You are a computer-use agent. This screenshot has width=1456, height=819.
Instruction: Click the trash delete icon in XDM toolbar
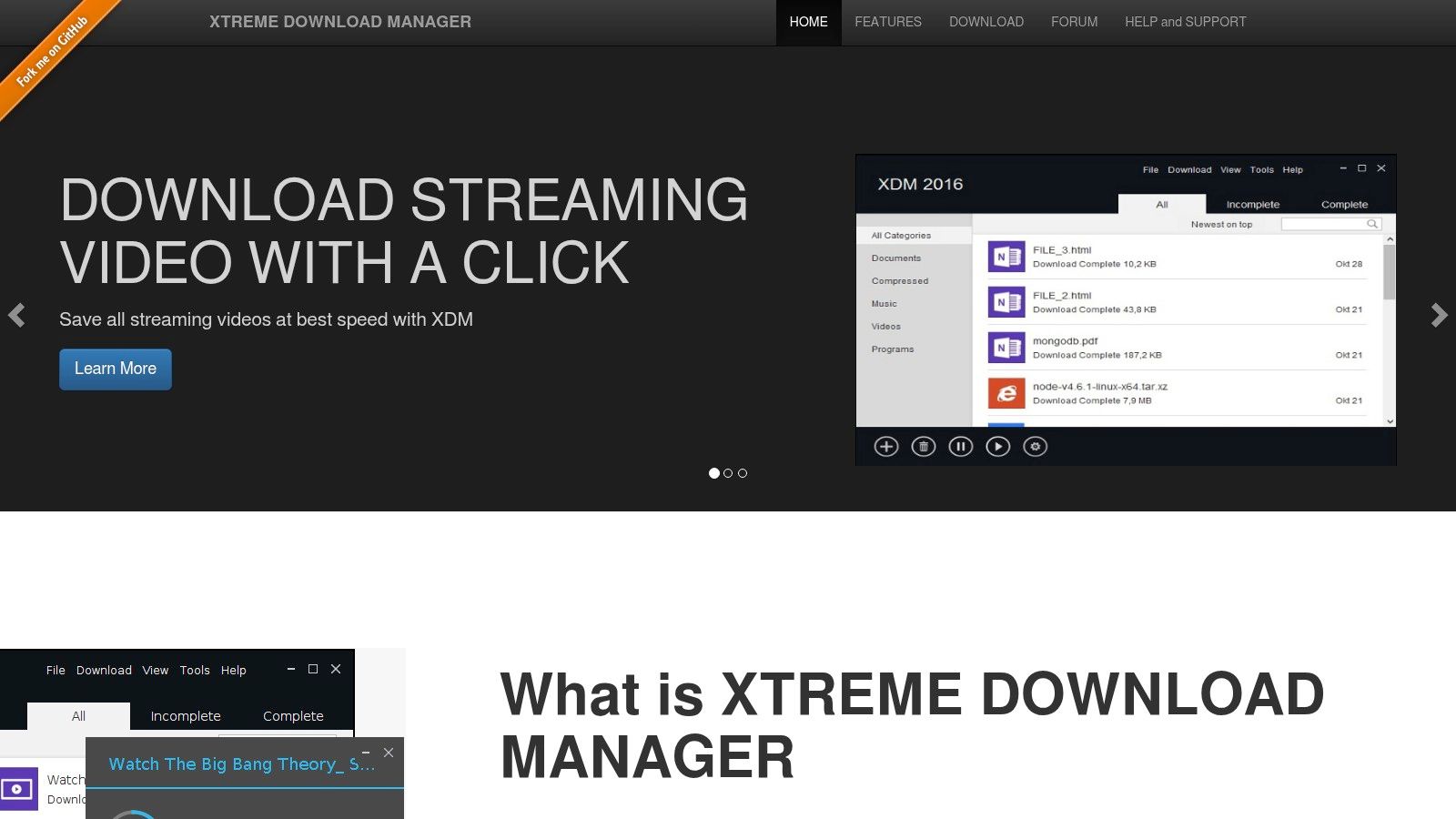924,446
